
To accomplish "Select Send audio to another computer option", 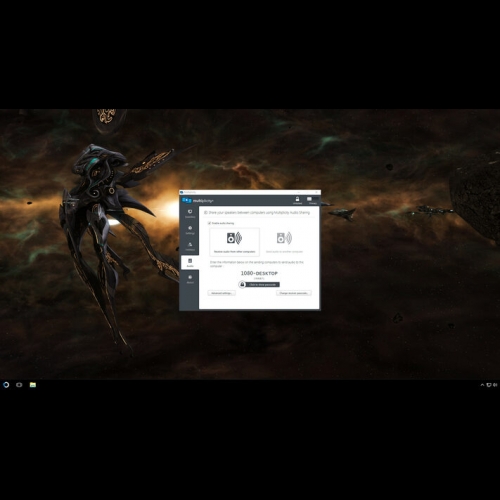I will coord(284,242).
